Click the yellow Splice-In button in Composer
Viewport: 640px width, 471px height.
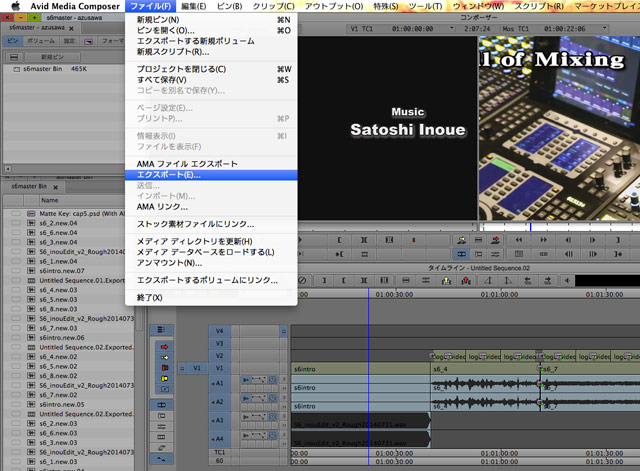point(461,240)
